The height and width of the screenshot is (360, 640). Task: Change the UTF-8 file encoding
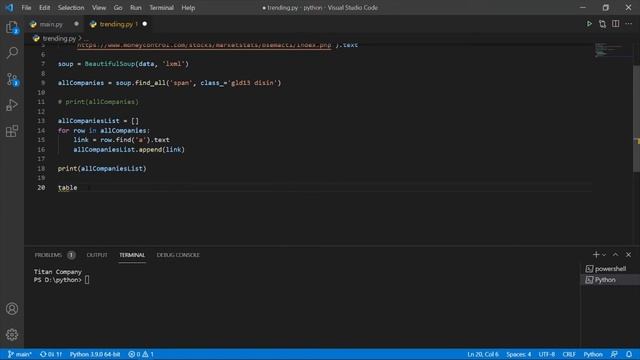pos(547,354)
